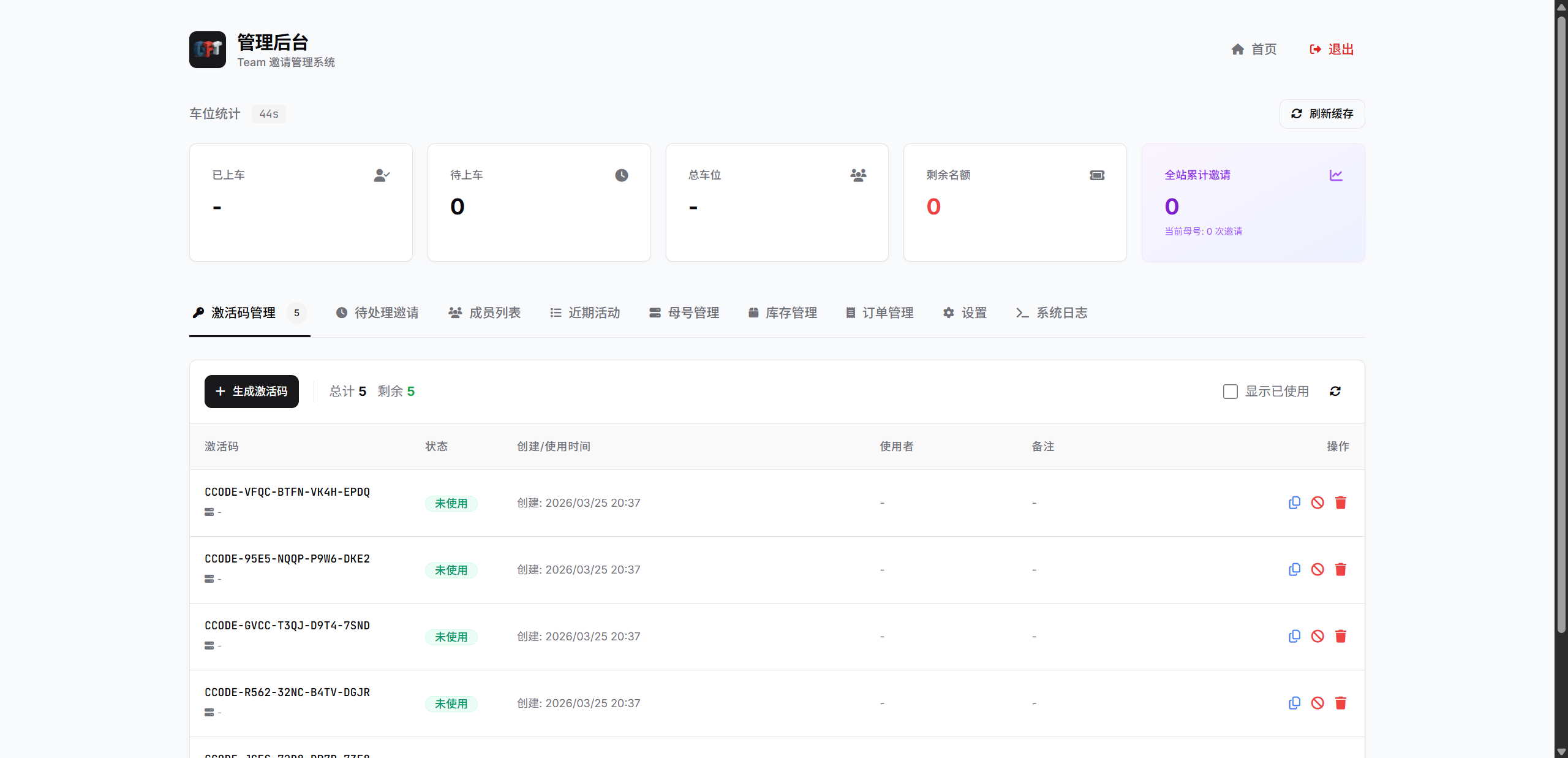Enable the 显示已使用 checkbox
Image resolution: width=1568 pixels, height=758 pixels.
click(x=1230, y=391)
